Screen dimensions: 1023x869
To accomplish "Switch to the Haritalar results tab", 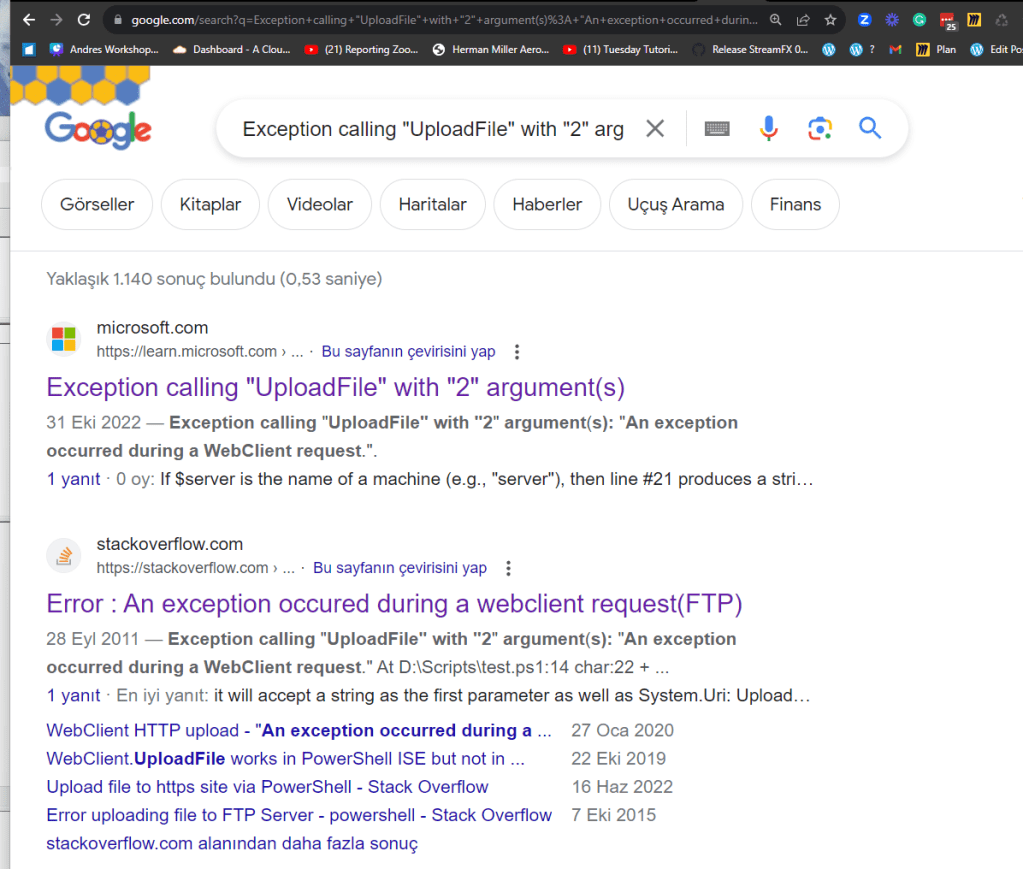I will pyautogui.click(x=433, y=204).
